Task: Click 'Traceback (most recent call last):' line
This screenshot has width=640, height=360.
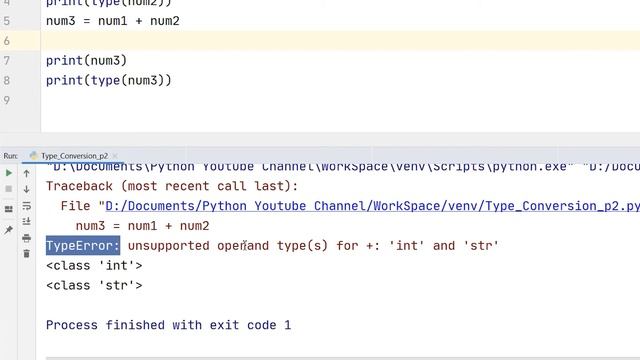Action: pyautogui.click(x=172, y=186)
